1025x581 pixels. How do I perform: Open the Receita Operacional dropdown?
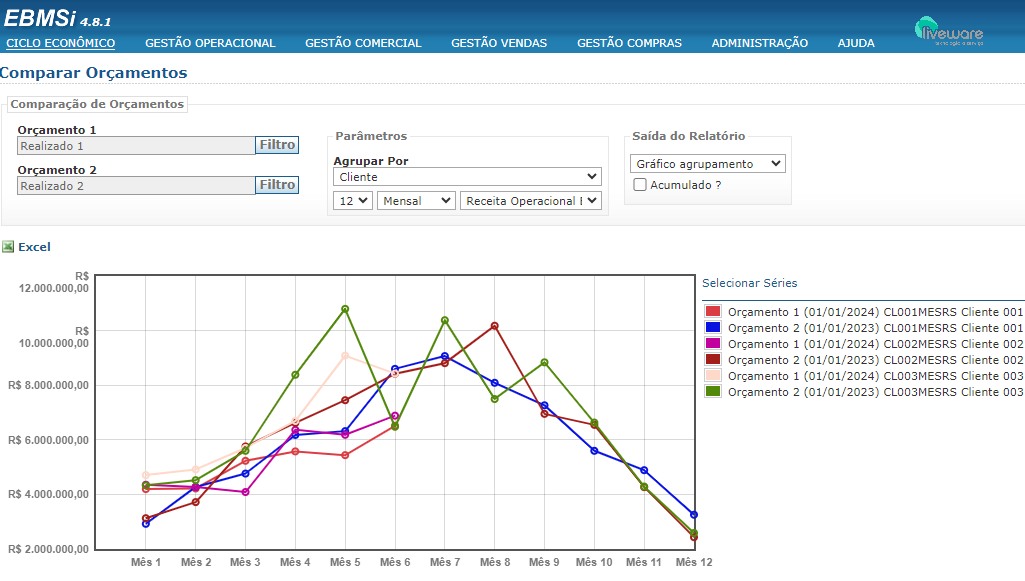(x=531, y=201)
